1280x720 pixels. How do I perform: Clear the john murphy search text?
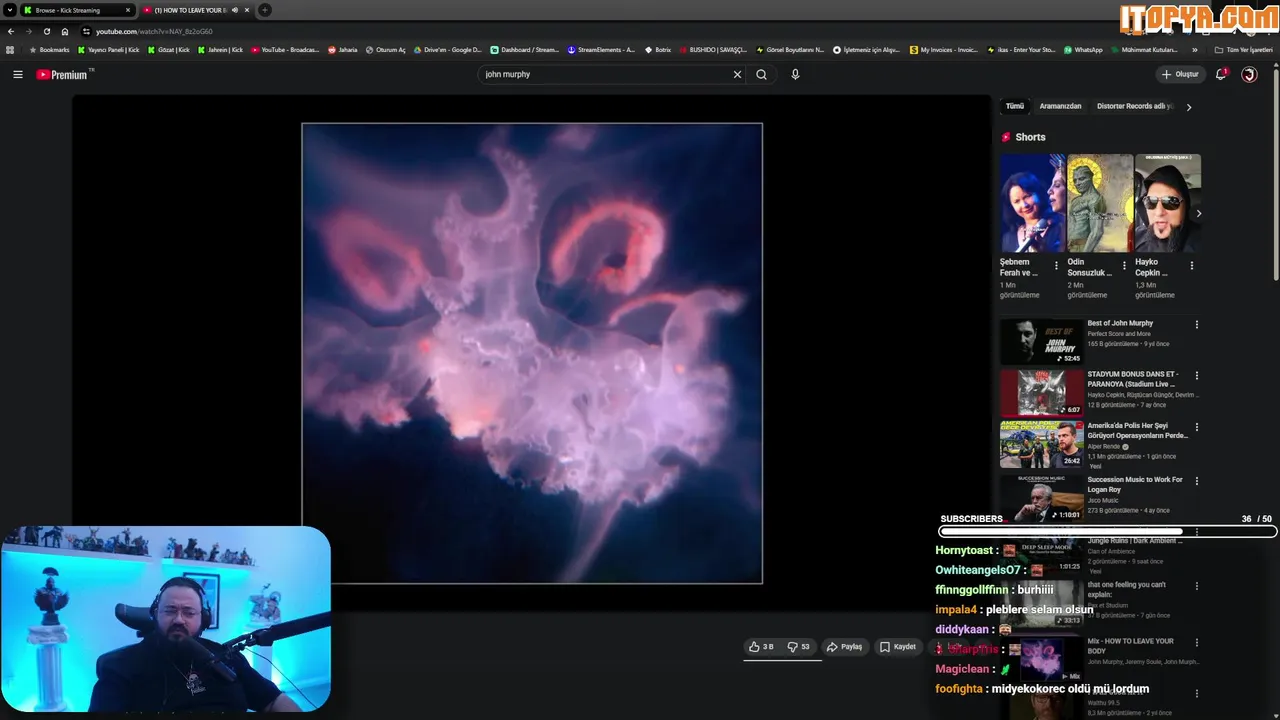[737, 74]
